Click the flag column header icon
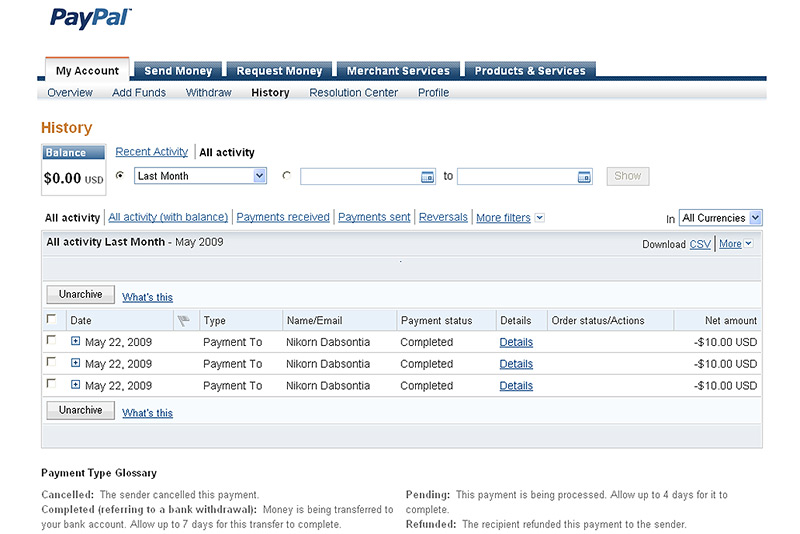 [184, 320]
